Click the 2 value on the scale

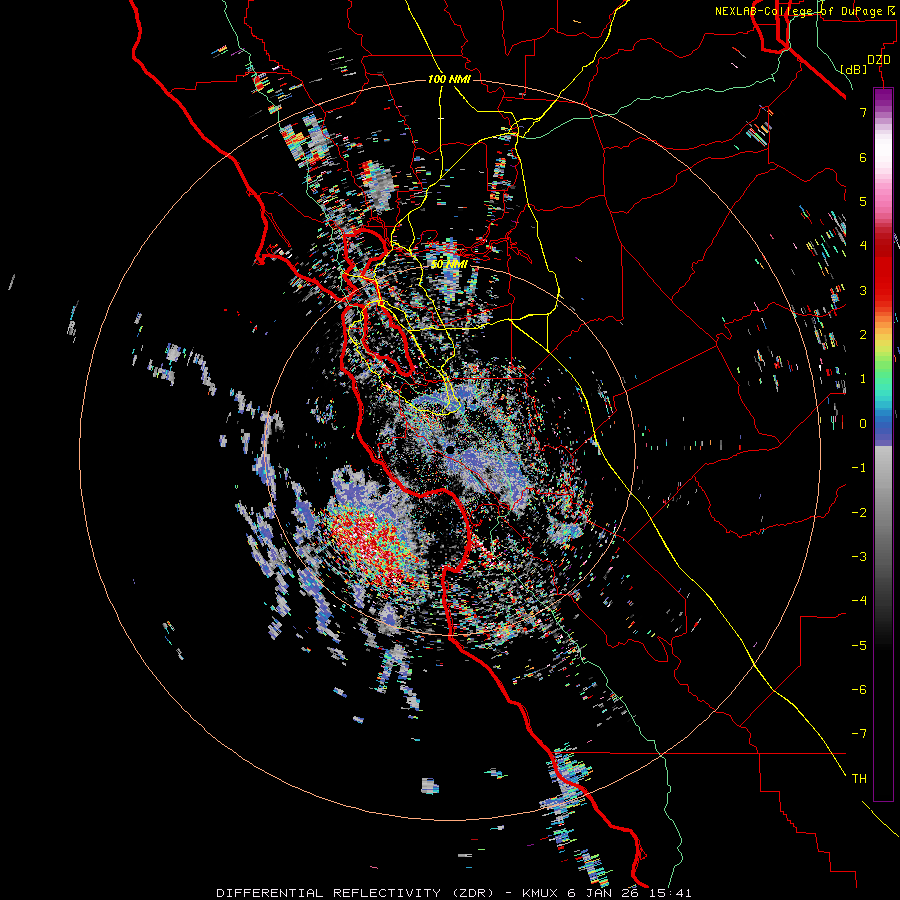click(x=863, y=334)
